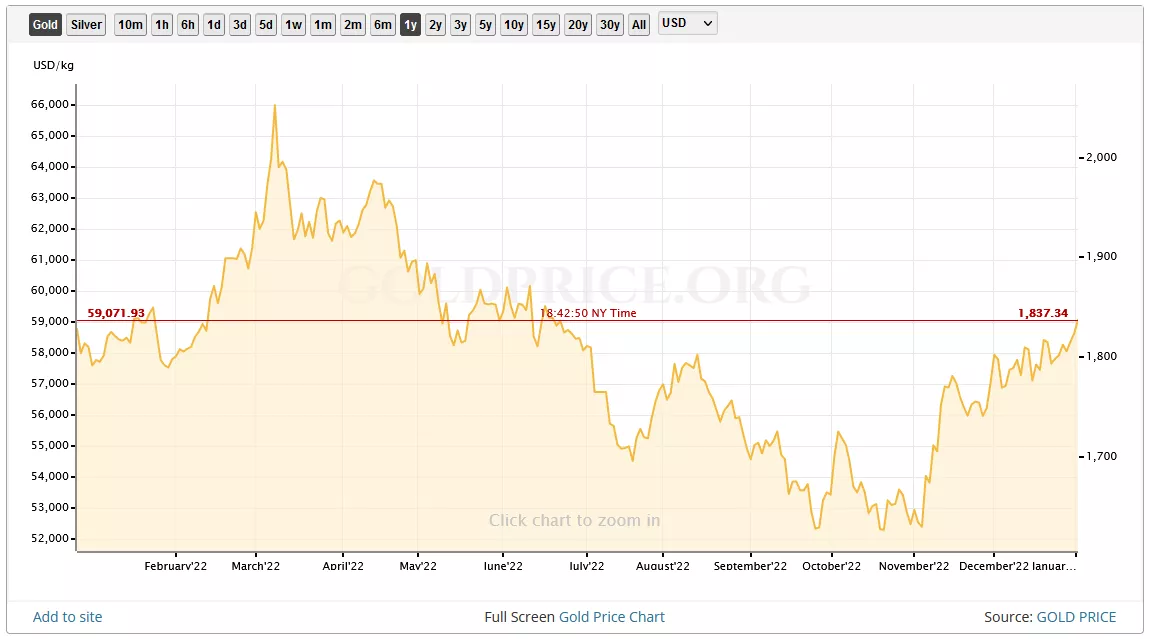Set chart range to 6h
Screen dimensions: 1150x639
pos(188,25)
